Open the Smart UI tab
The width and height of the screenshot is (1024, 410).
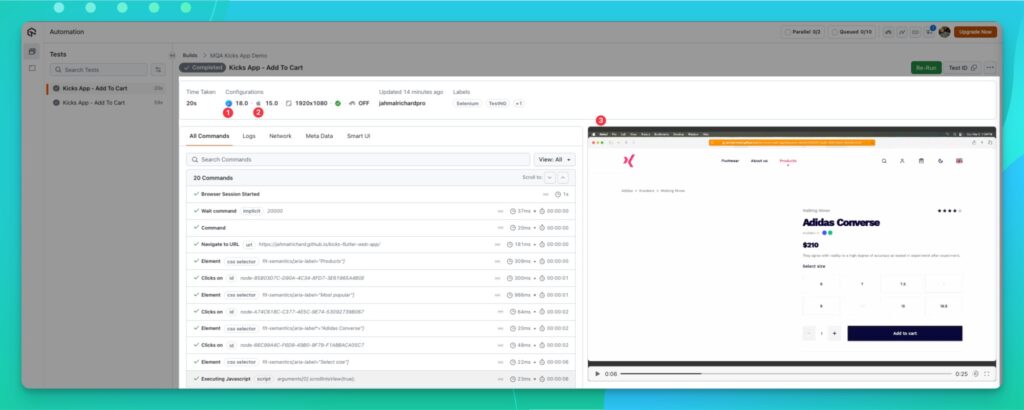pos(359,135)
